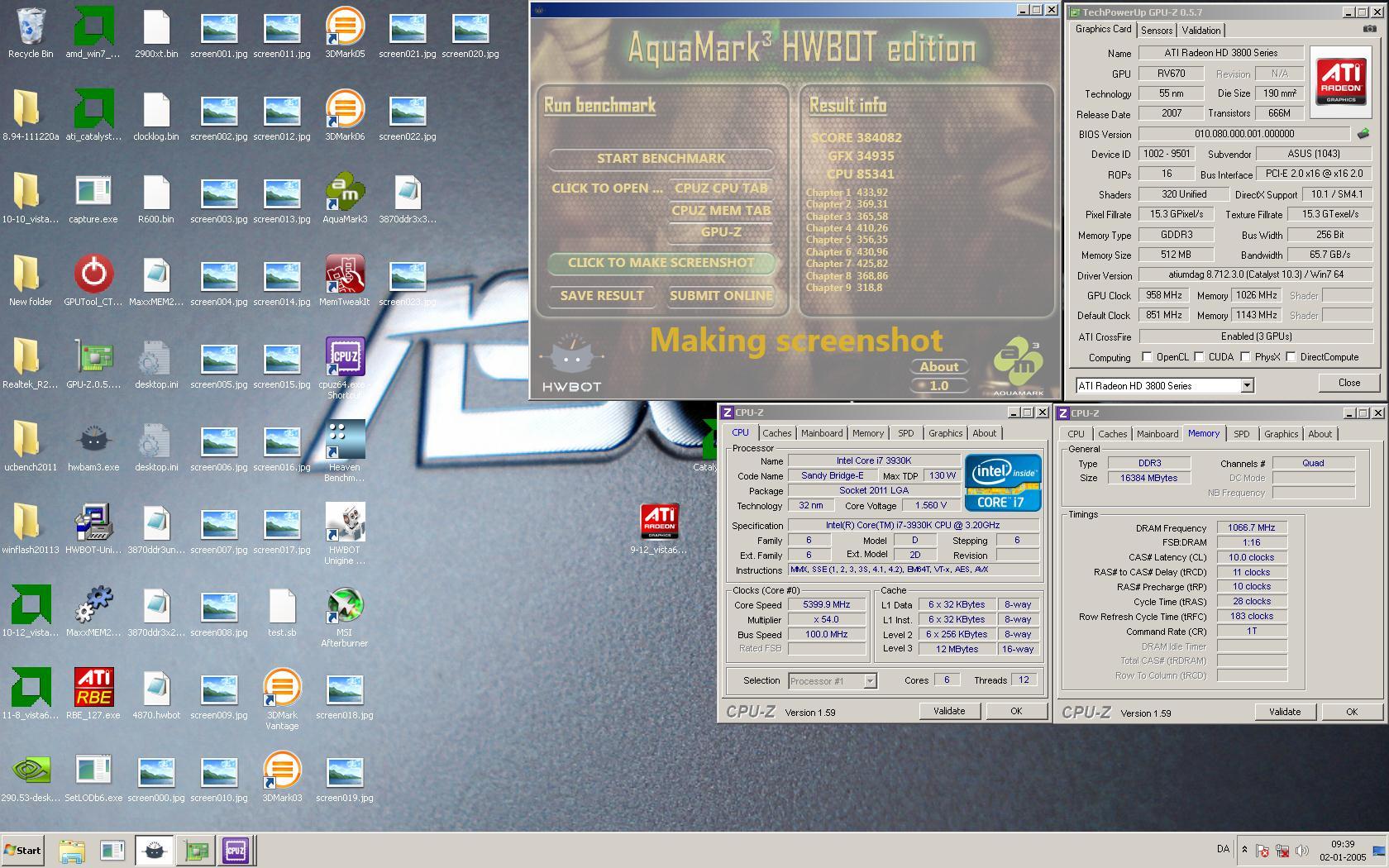This screenshot has width=1389, height=868.
Task: Open the RBE_127.exe ATI icon
Action: [93, 694]
